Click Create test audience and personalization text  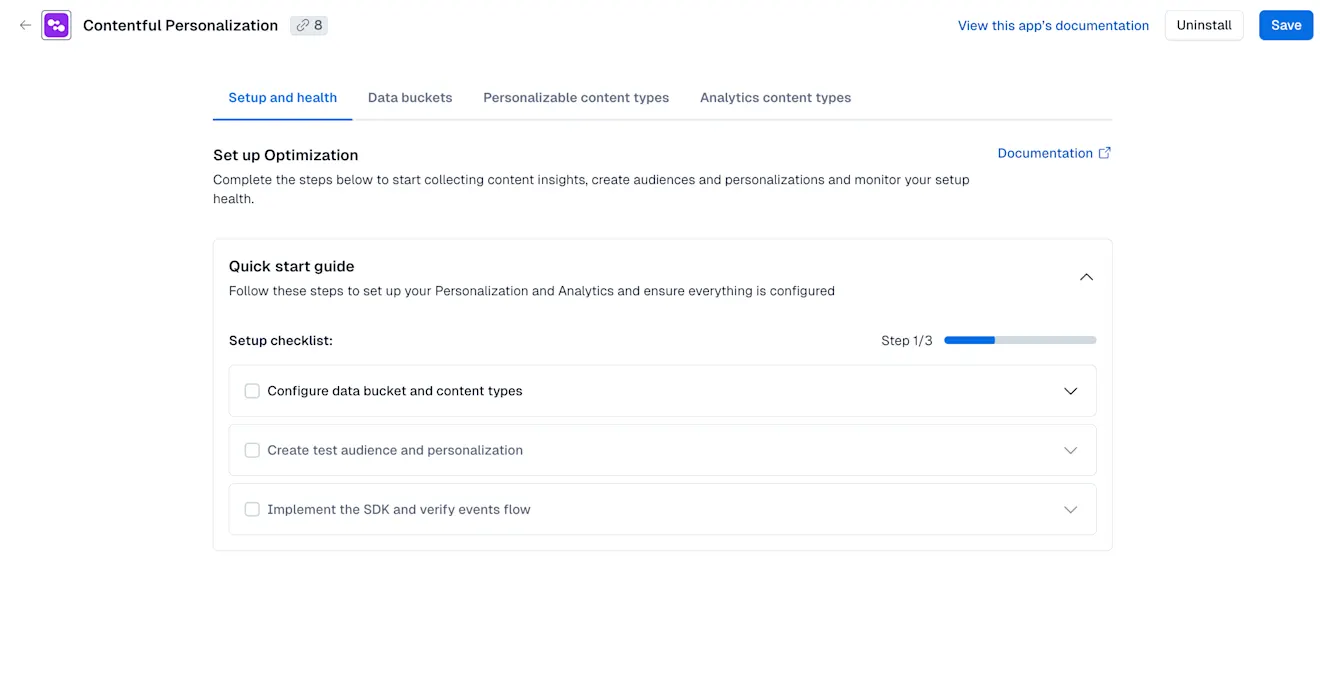coord(395,450)
